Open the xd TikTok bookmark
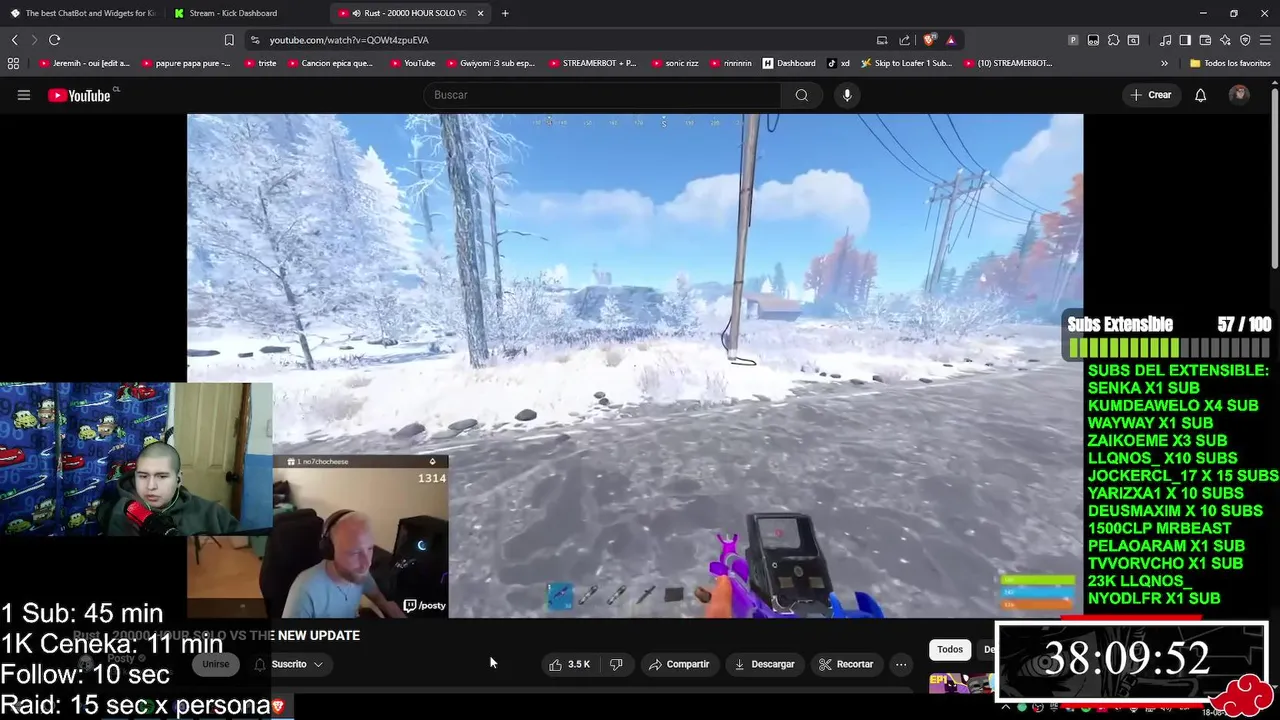This screenshot has width=1280, height=720. [838, 63]
